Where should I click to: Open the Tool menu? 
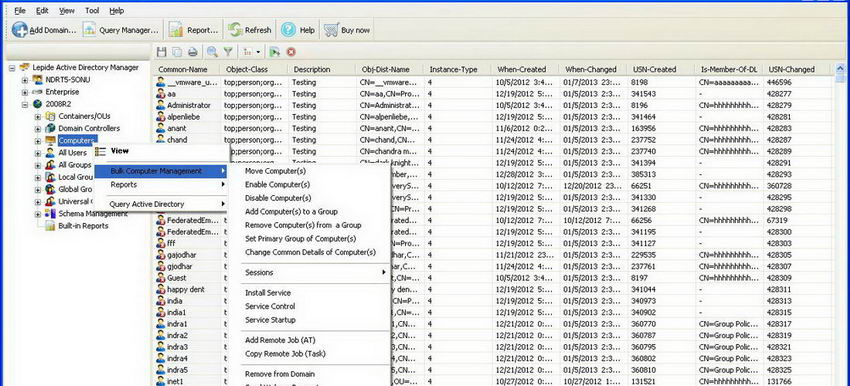click(92, 10)
